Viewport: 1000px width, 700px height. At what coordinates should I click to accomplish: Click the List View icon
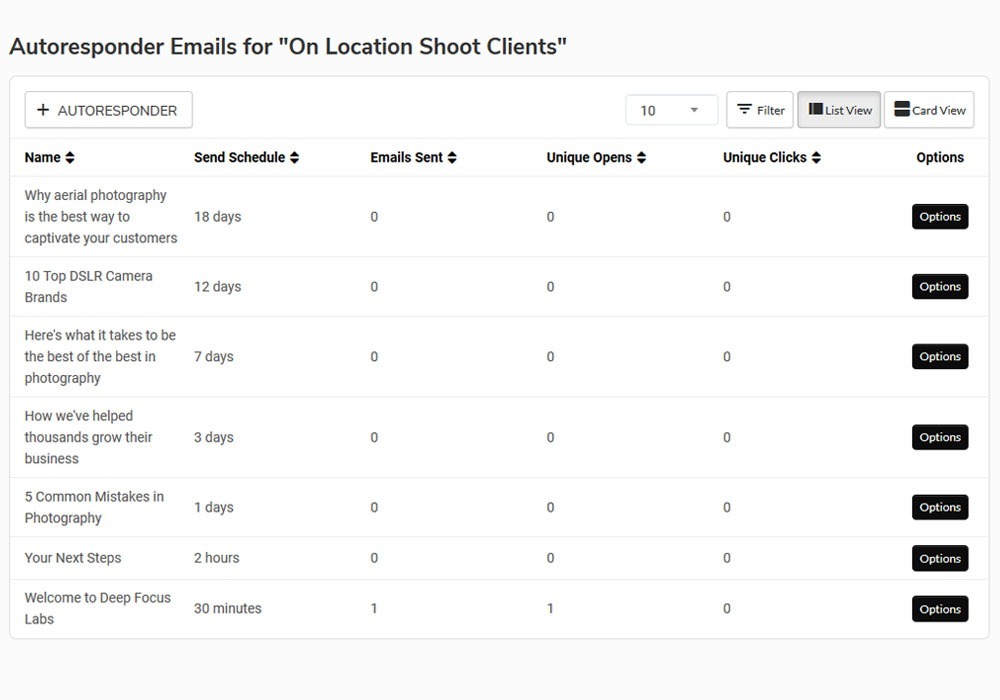[815, 109]
